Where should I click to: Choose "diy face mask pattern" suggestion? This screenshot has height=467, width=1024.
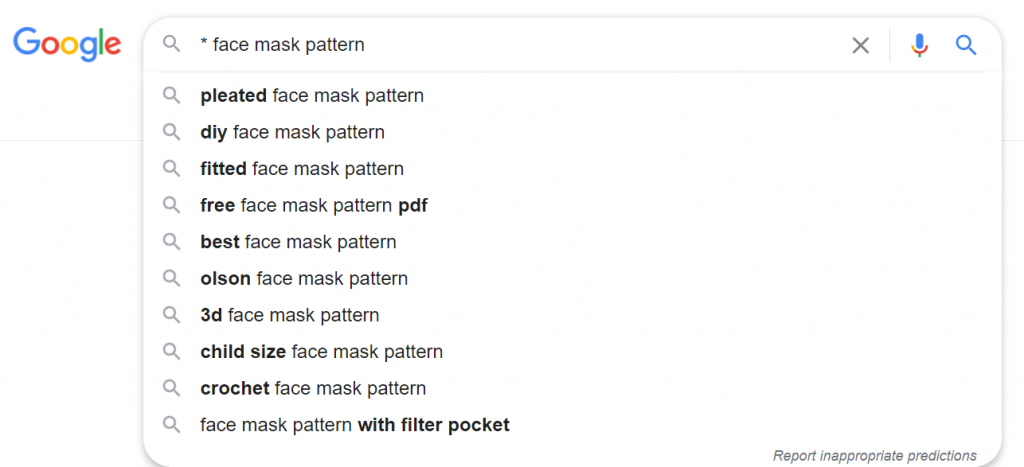point(292,132)
